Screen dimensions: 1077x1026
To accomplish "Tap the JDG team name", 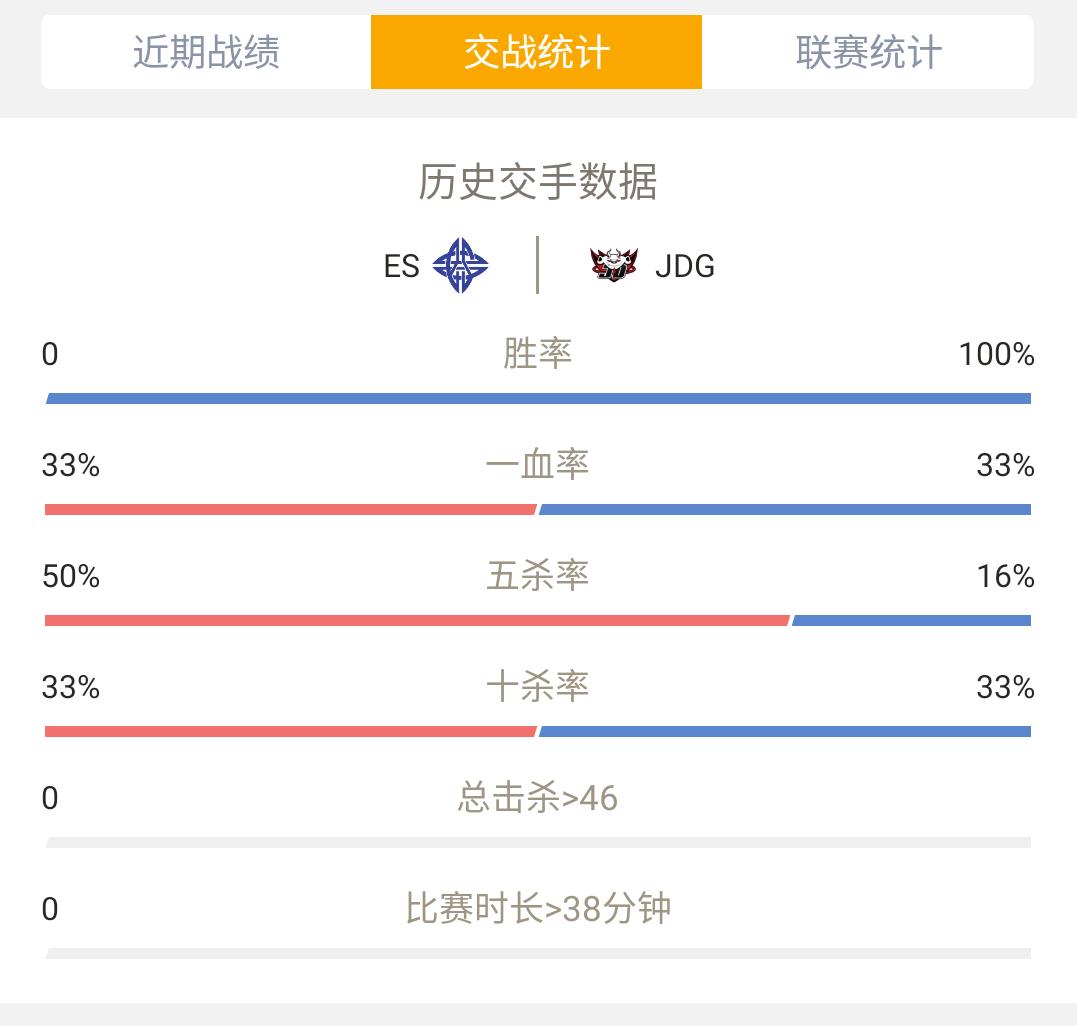I will click(685, 266).
